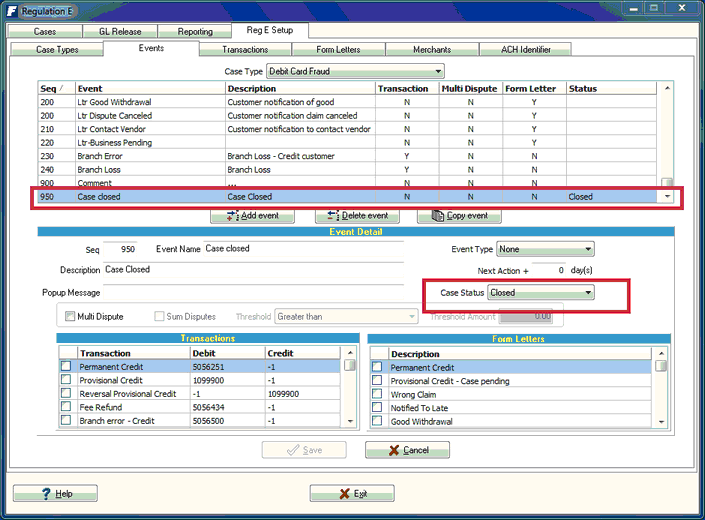
Task: Check the Provisional Credit transaction checkbox
Action: [x=66, y=380]
